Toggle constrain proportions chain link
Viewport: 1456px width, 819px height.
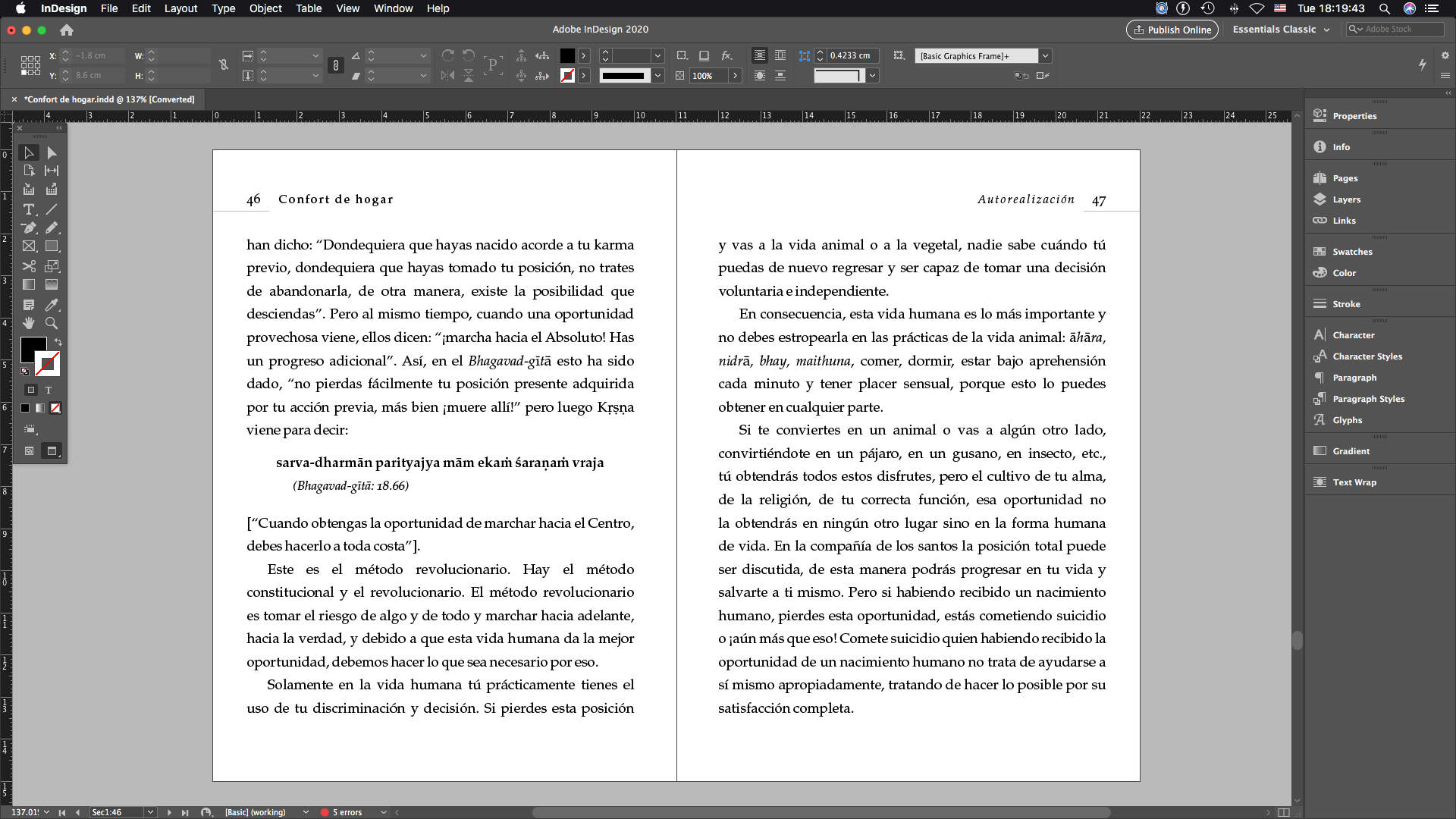point(223,65)
